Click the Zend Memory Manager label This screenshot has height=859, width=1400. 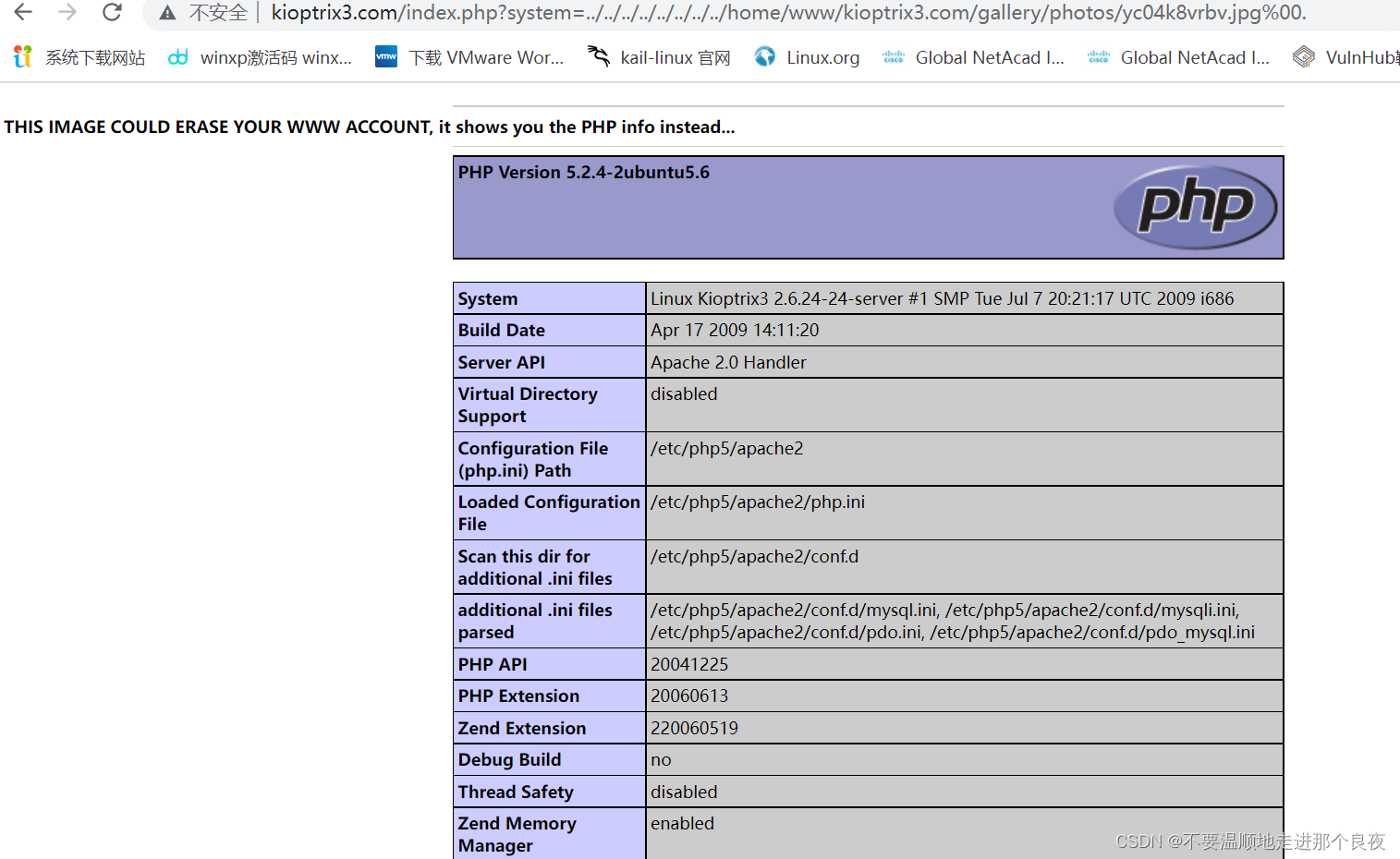pyautogui.click(x=517, y=835)
